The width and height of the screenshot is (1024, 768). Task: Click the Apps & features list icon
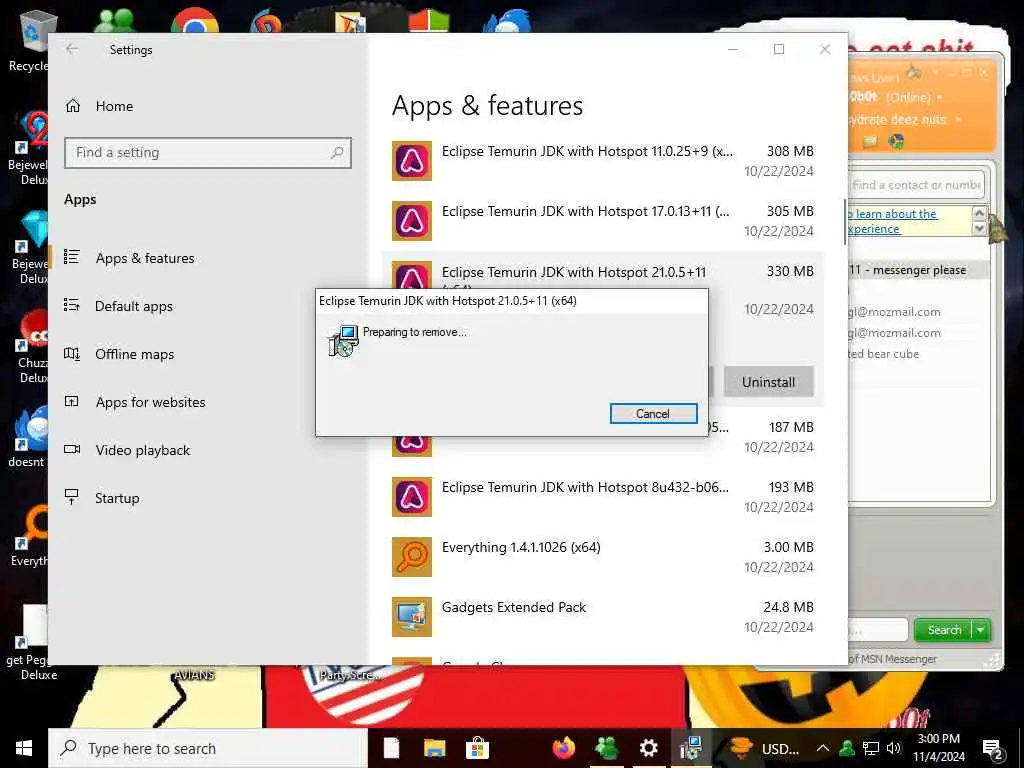[x=72, y=257]
